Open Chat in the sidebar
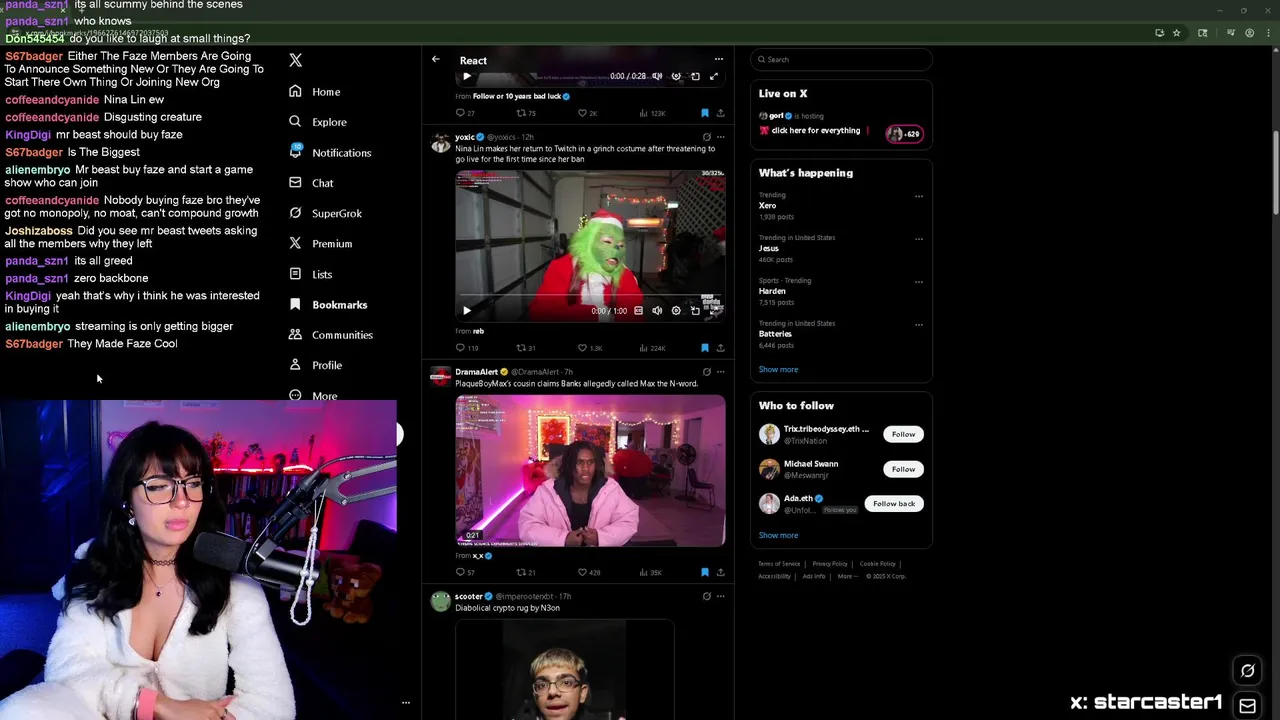The height and width of the screenshot is (720, 1280). coord(311,183)
